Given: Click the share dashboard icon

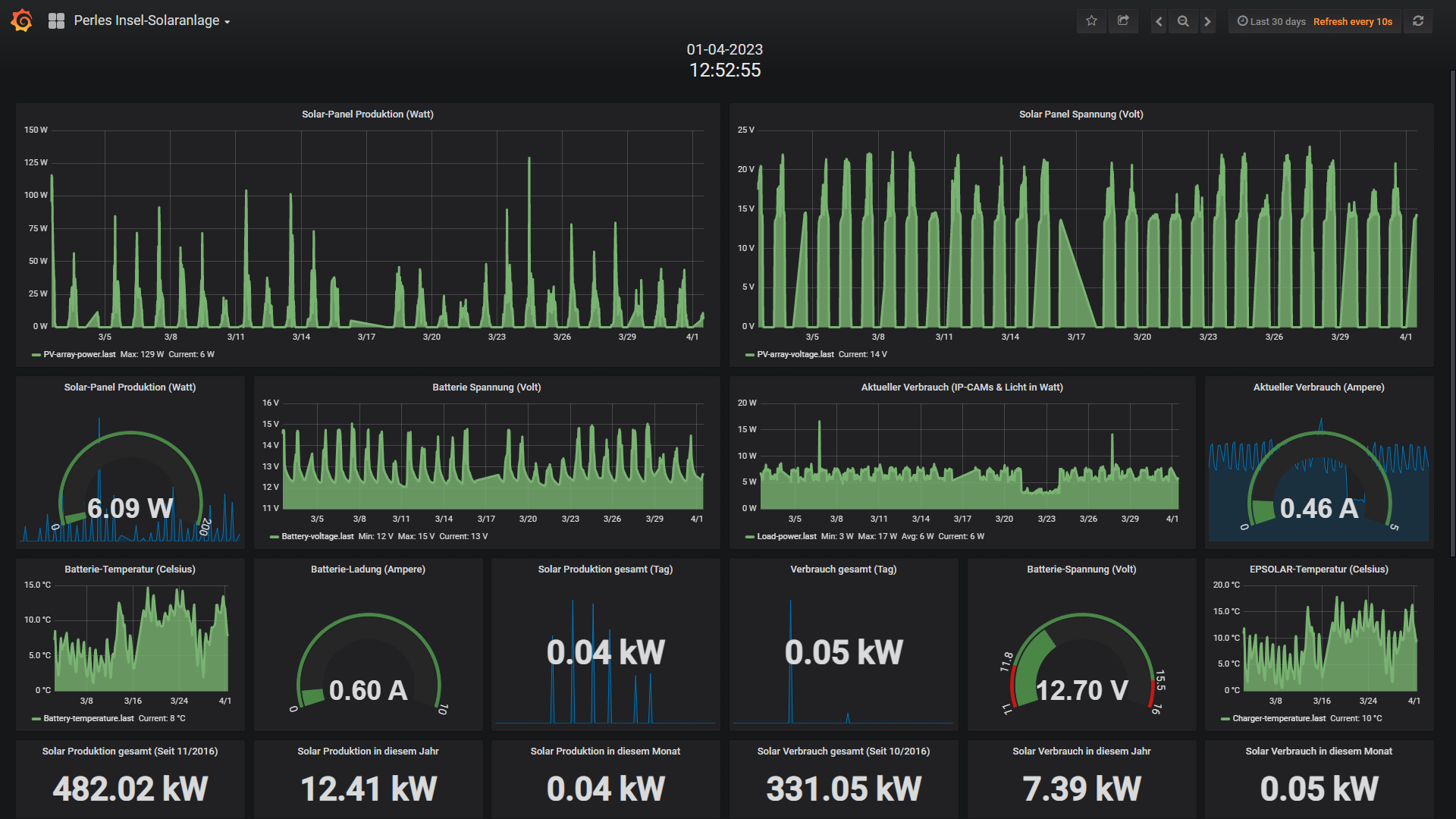Looking at the screenshot, I should click(1123, 21).
